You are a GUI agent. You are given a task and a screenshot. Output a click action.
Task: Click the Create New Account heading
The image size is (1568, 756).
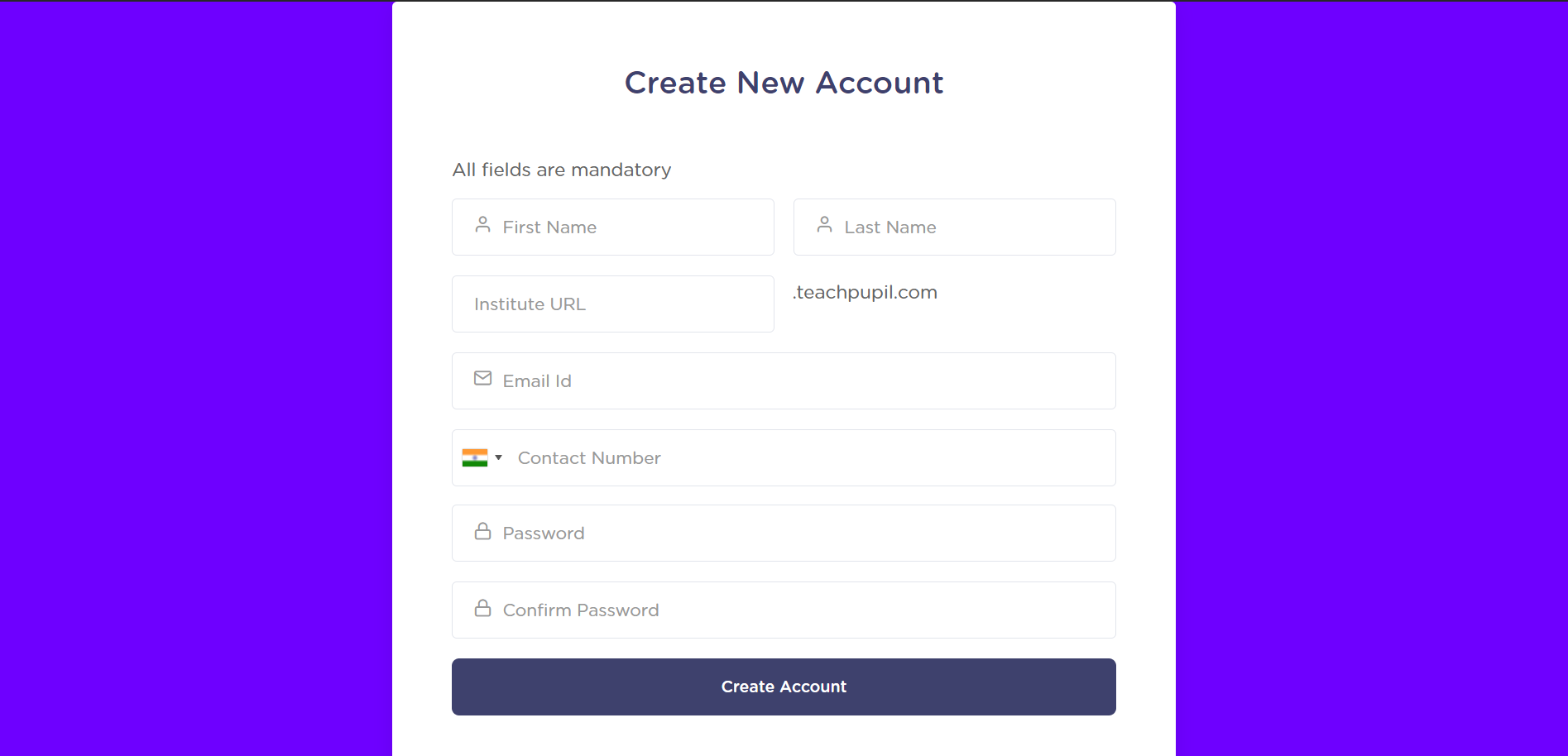[784, 83]
